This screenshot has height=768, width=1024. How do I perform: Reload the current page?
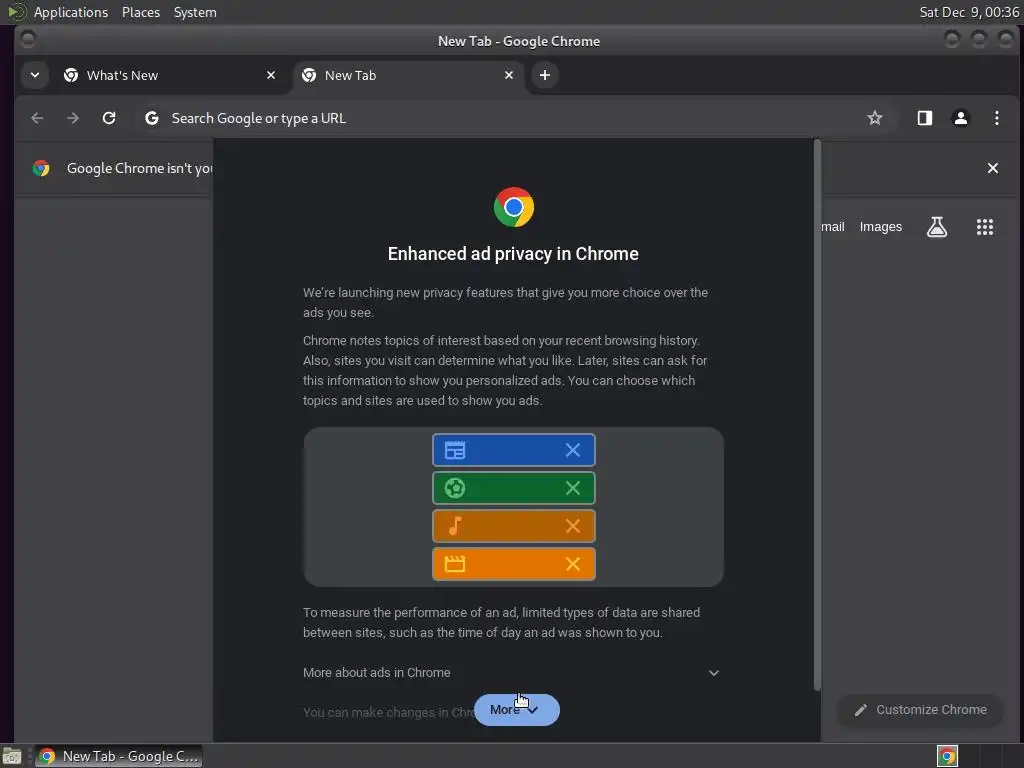(x=109, y=118)
